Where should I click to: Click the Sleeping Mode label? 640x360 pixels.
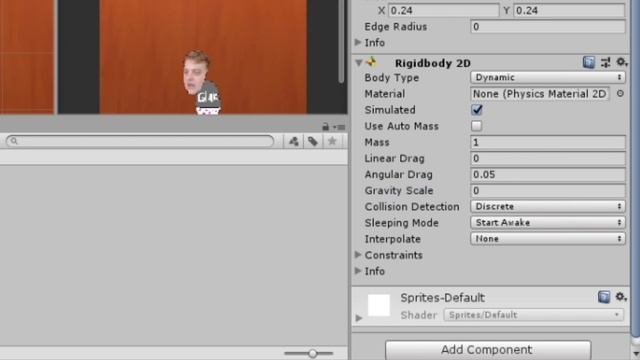401,223
